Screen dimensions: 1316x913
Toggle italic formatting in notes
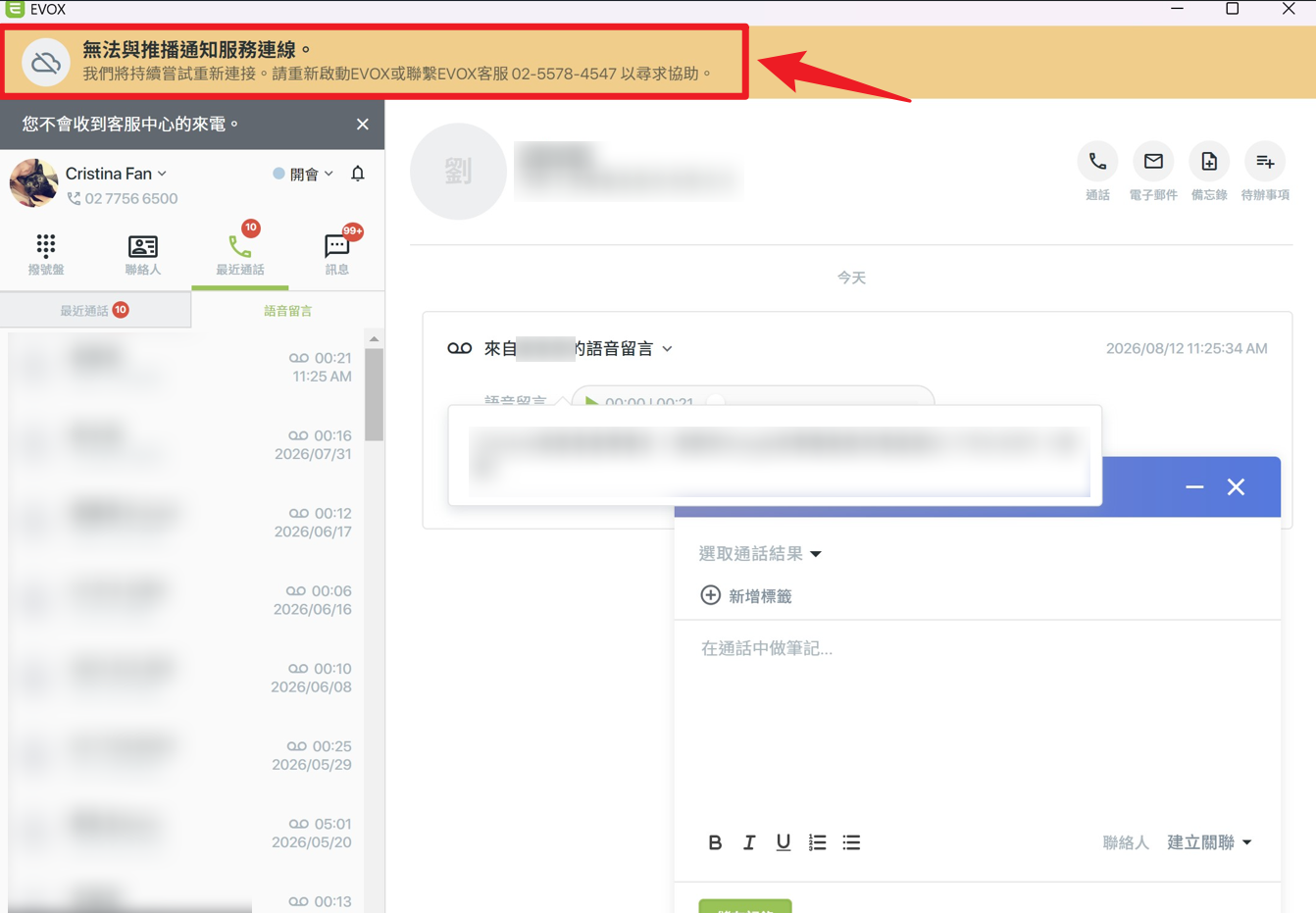pos(749,842)
